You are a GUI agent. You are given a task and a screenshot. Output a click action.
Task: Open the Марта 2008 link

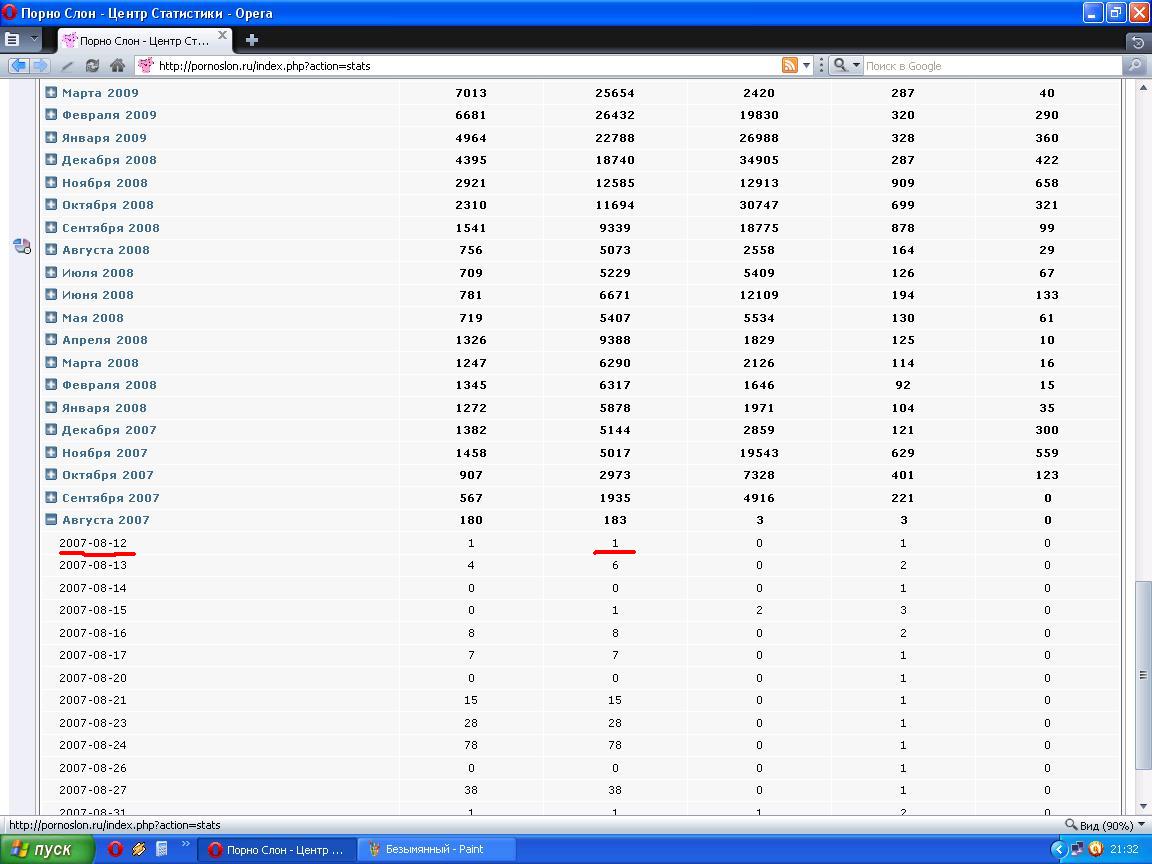pos(100,362)
